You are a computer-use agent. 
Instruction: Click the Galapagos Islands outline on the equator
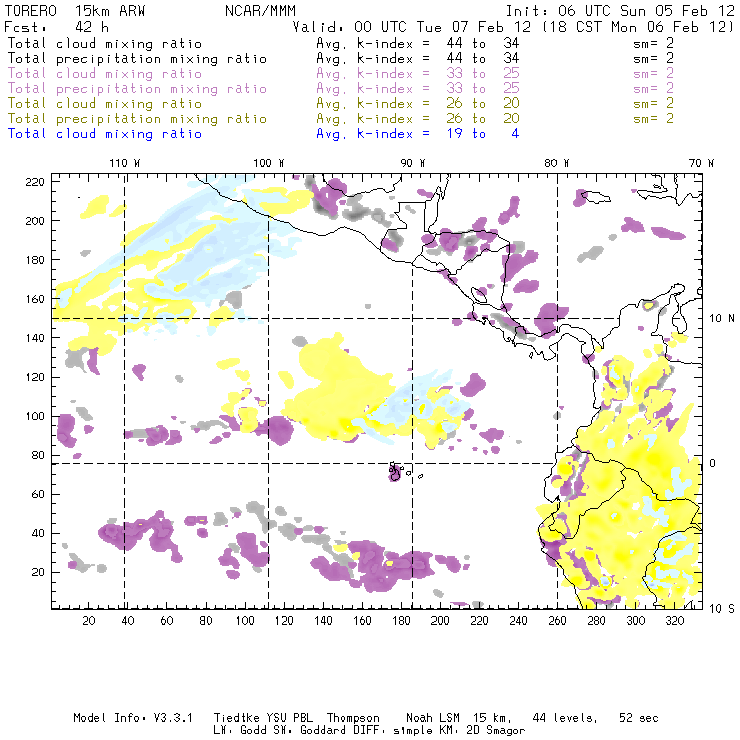point(395,472)
